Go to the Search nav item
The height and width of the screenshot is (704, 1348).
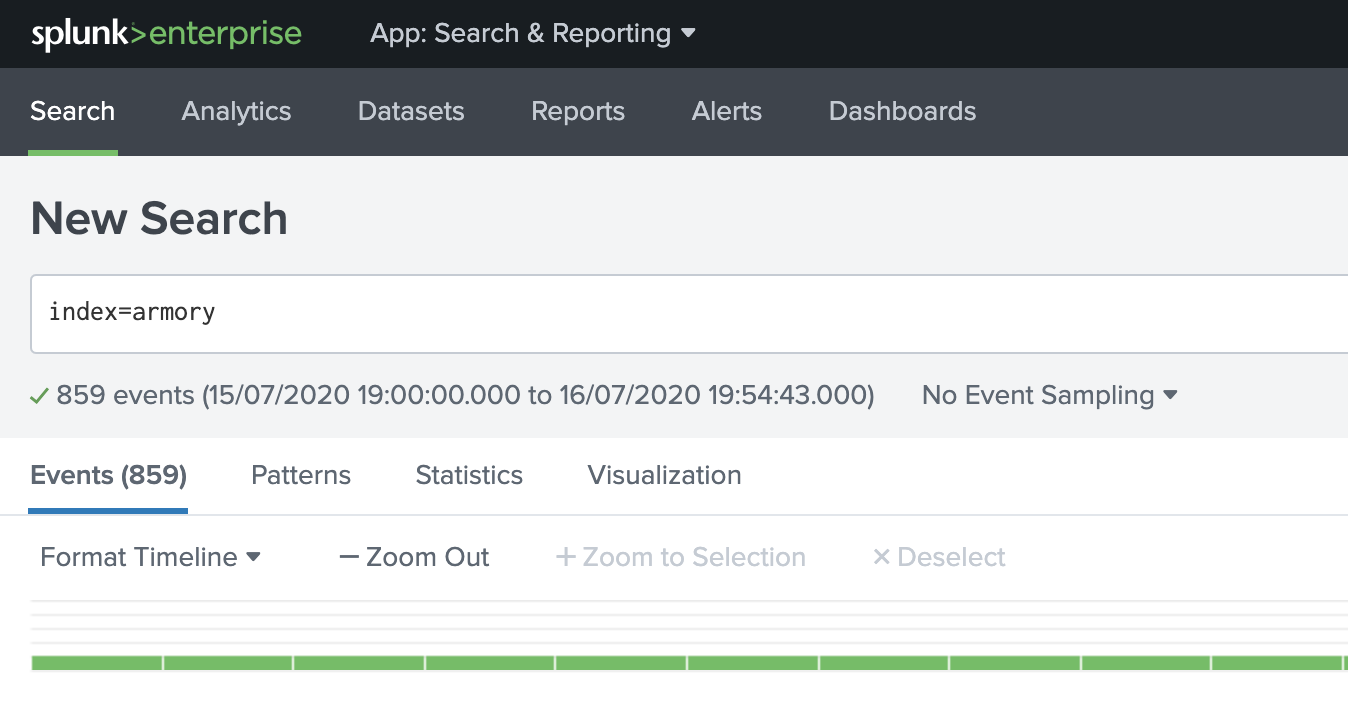(x=73, y=111)
